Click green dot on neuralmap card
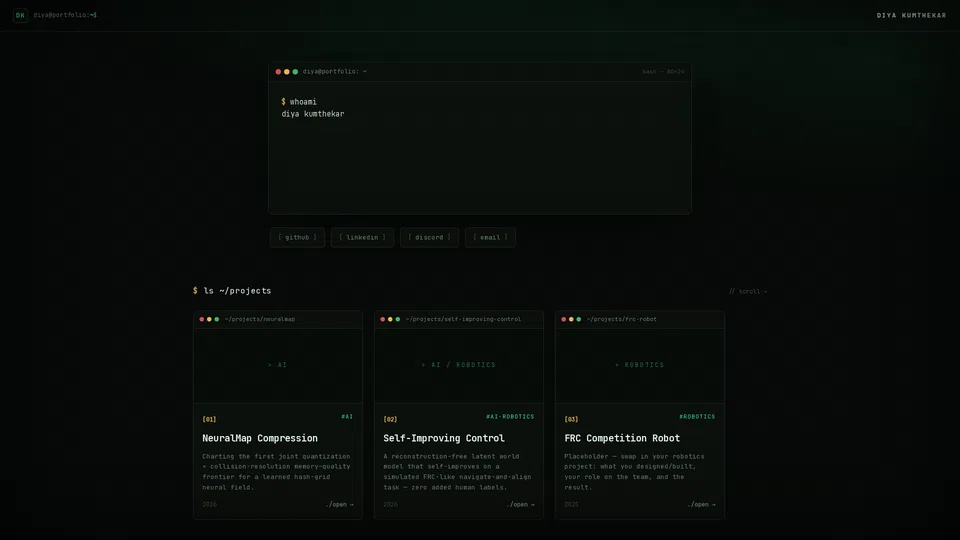Screen dimensions: 960x540 [x=217, y=319]
